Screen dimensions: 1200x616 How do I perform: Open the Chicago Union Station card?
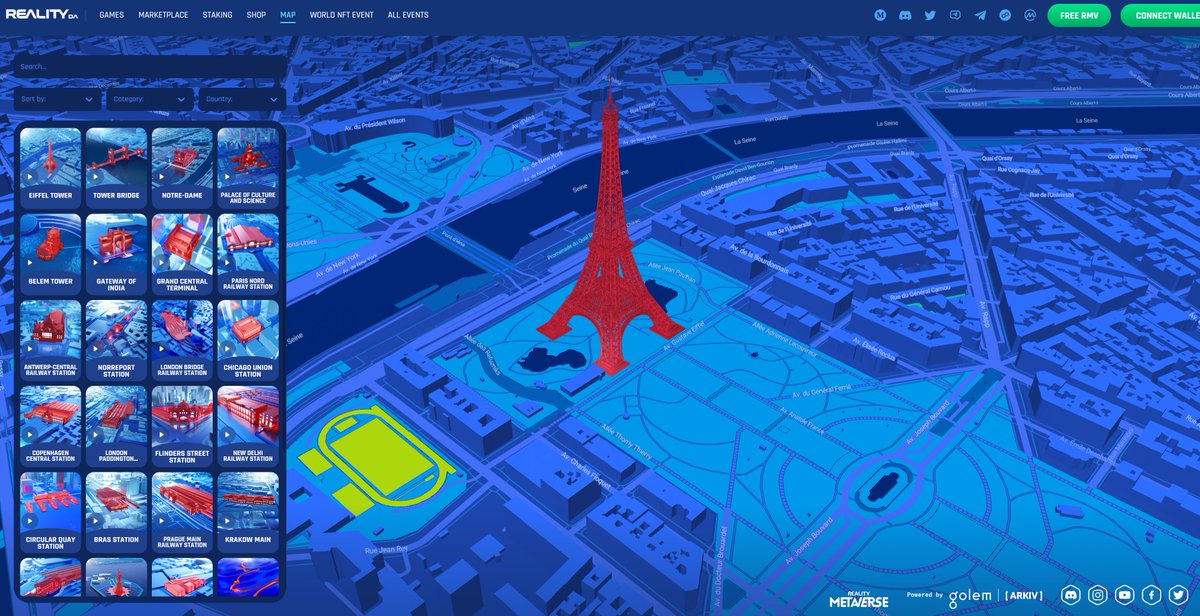tap(248, 338)
